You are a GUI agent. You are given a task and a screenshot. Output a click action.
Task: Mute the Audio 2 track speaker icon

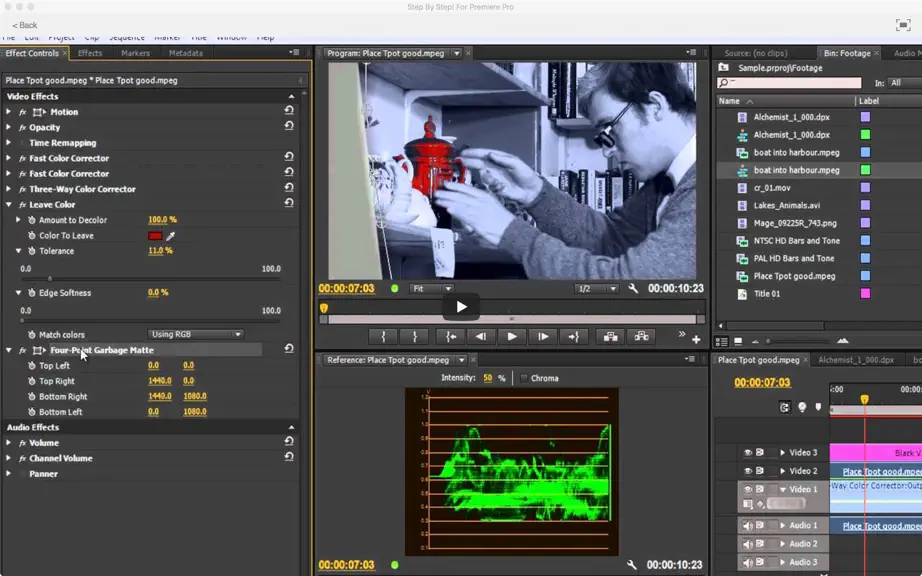(x=747, y=544)
